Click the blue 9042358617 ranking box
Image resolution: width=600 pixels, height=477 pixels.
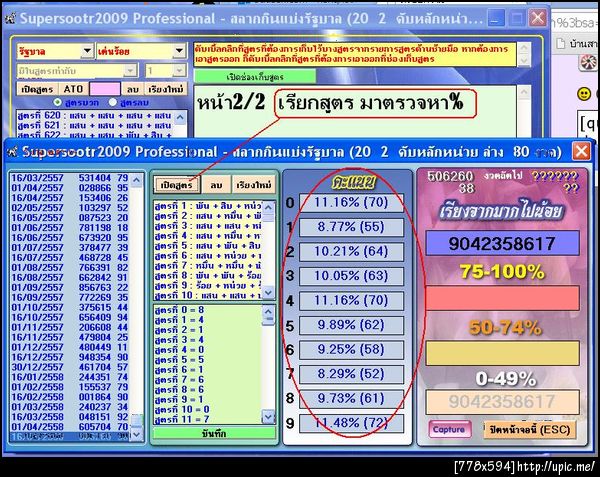point(502,243)
